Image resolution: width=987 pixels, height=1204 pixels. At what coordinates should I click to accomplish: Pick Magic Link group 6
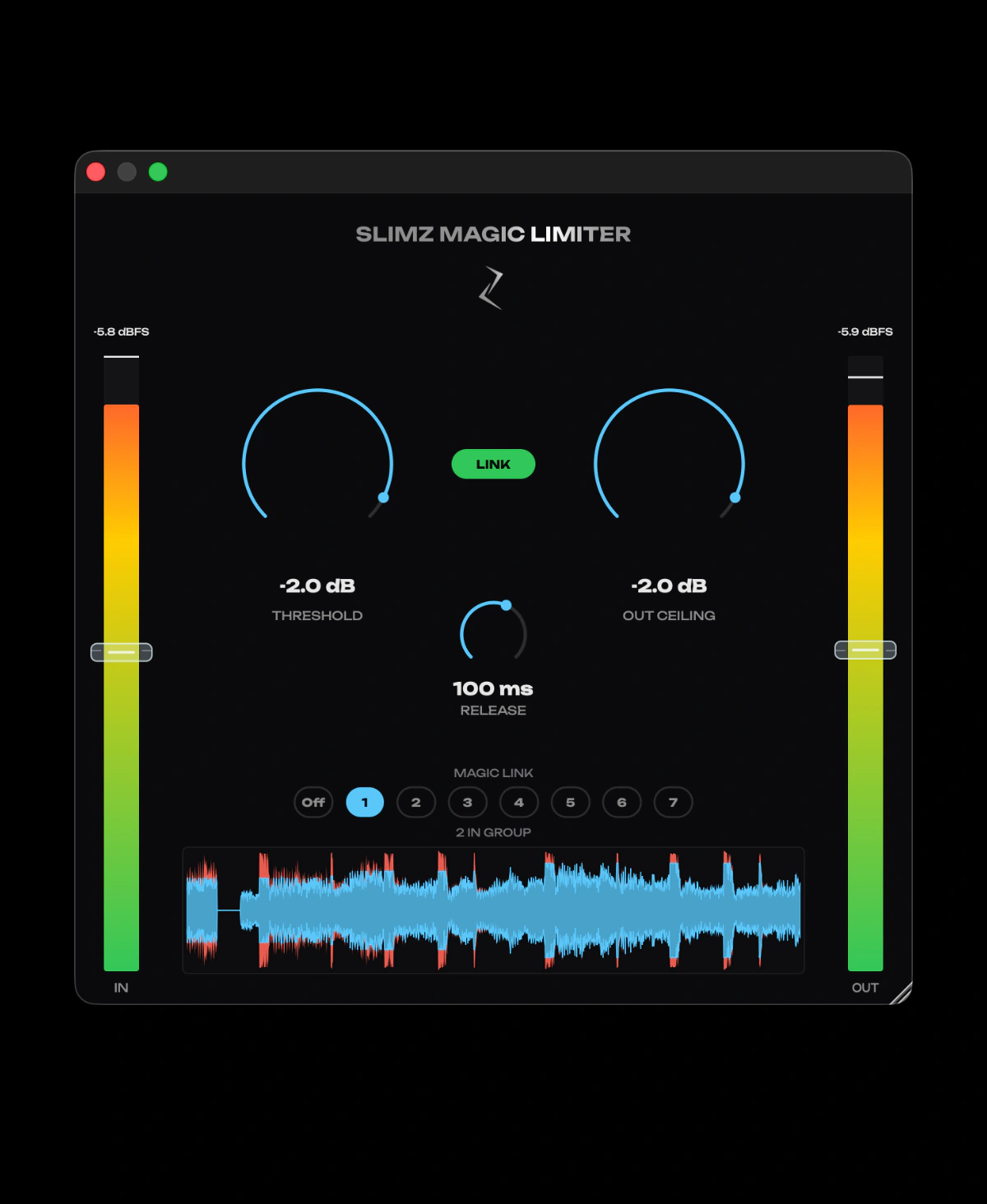pos(622,802)
